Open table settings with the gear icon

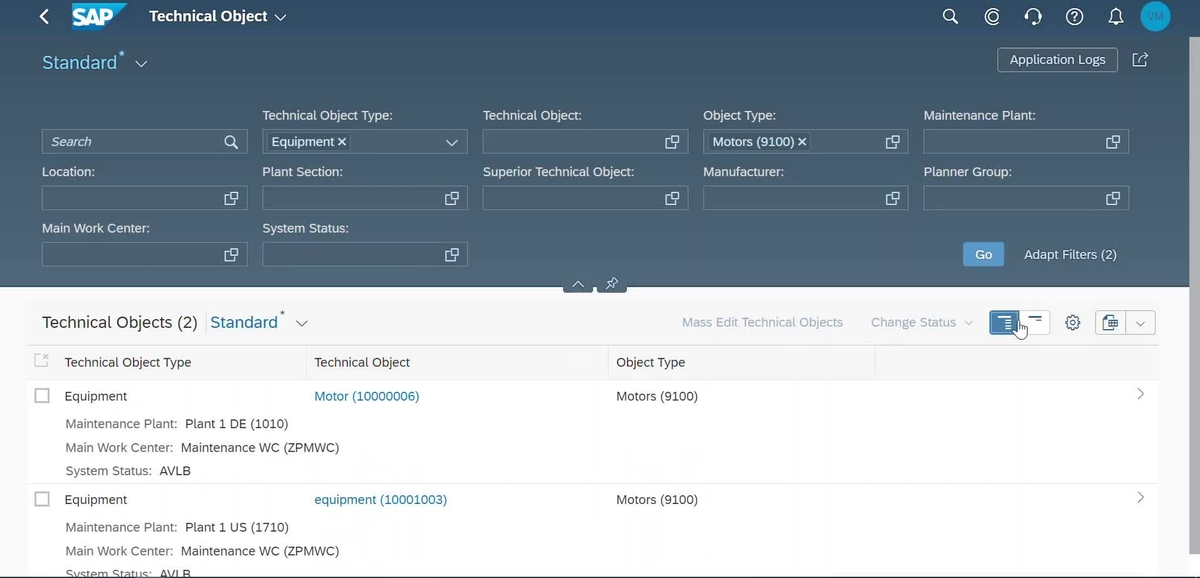[x=1072, y=322]
